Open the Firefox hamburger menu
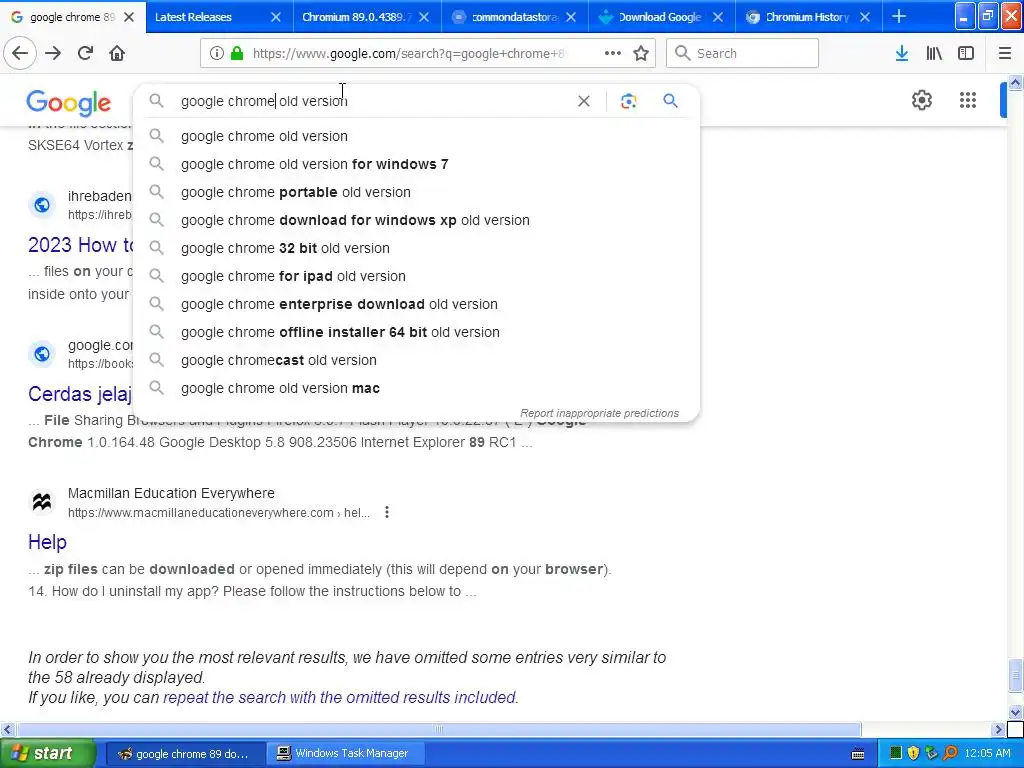Viewport: 1024px width, 768px height. (1005, 53)
